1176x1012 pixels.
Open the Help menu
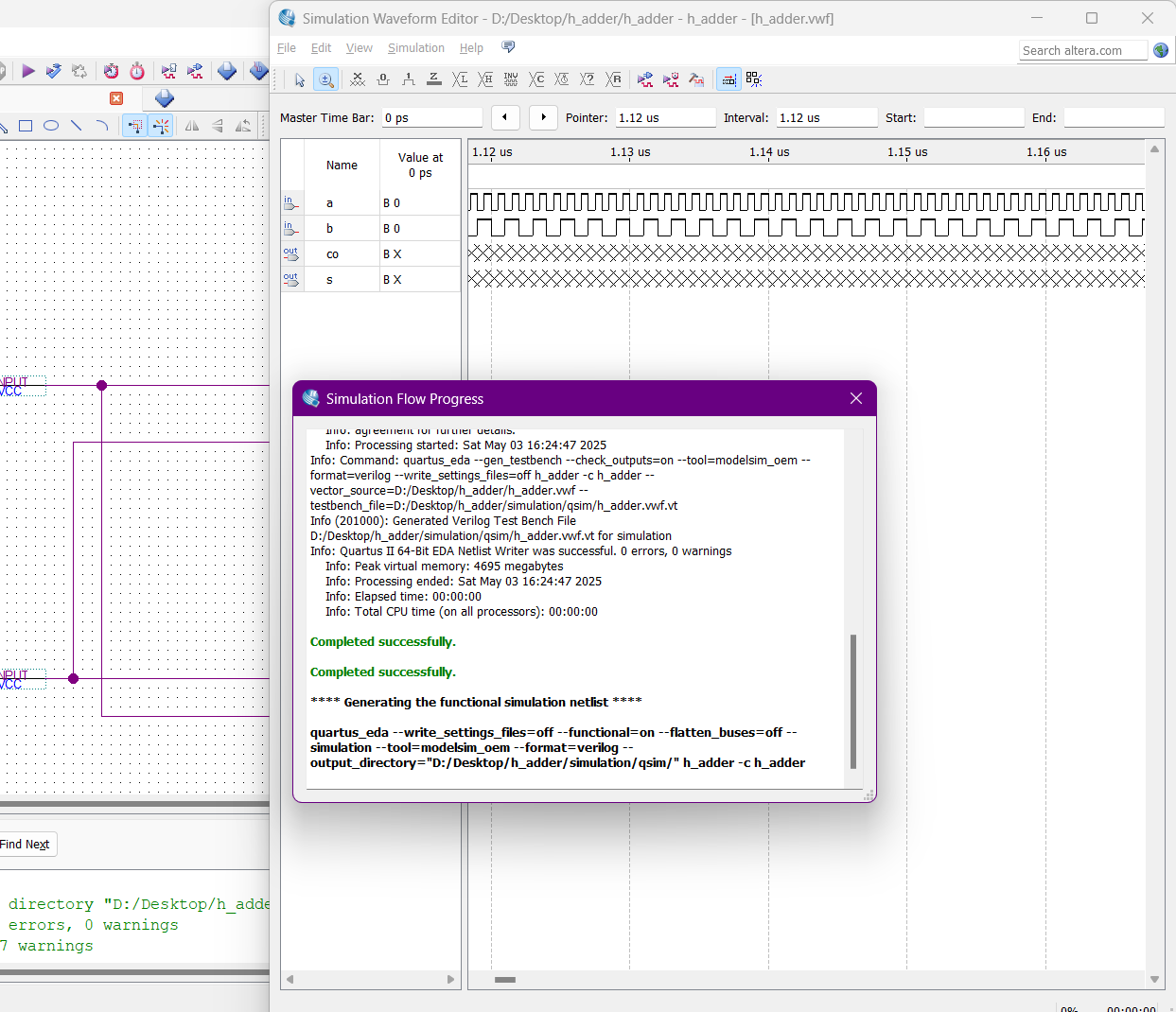pos(471,48)
